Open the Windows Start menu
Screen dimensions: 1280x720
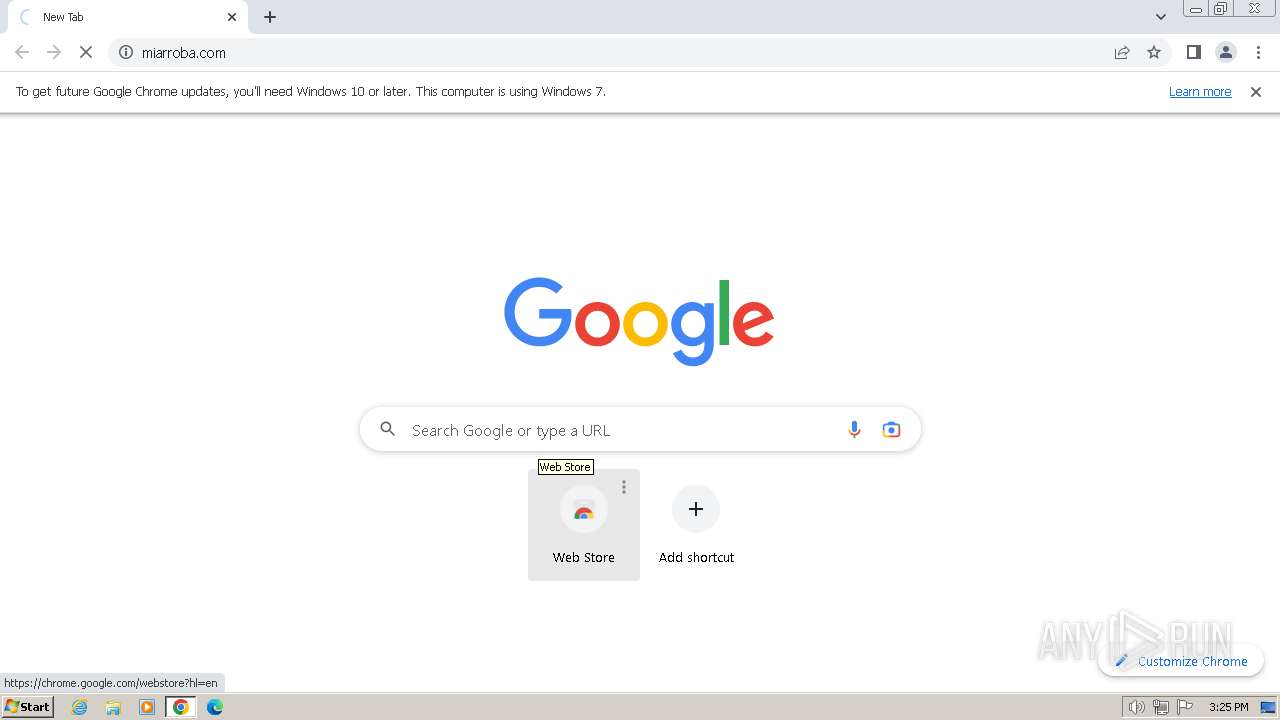click(28, 707)
